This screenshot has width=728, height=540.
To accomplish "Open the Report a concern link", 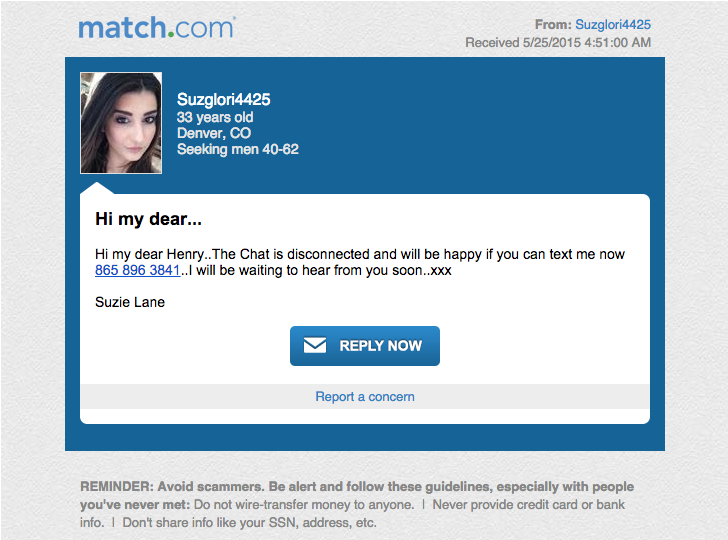I will tap(365, 397).
